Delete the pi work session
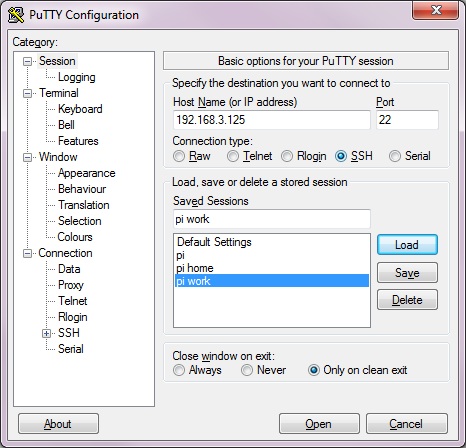466x448 pixels. point(407,300)
